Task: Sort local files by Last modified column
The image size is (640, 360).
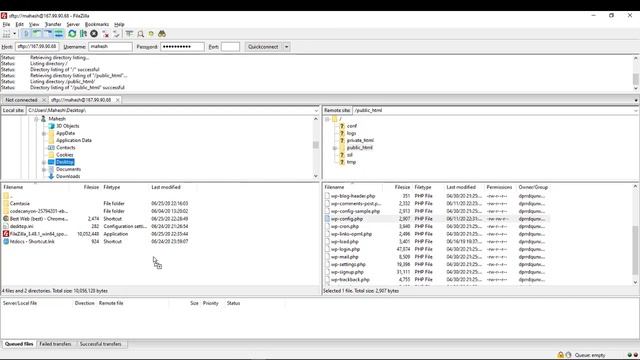Action: (166, 187)
